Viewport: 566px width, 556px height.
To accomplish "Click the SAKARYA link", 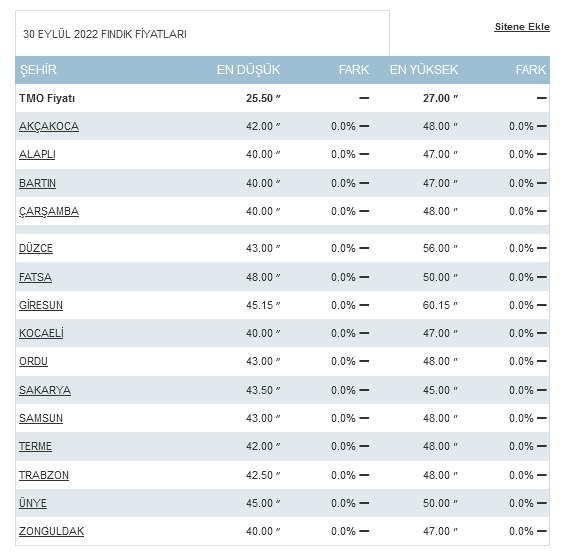I will tap(45, 390).
